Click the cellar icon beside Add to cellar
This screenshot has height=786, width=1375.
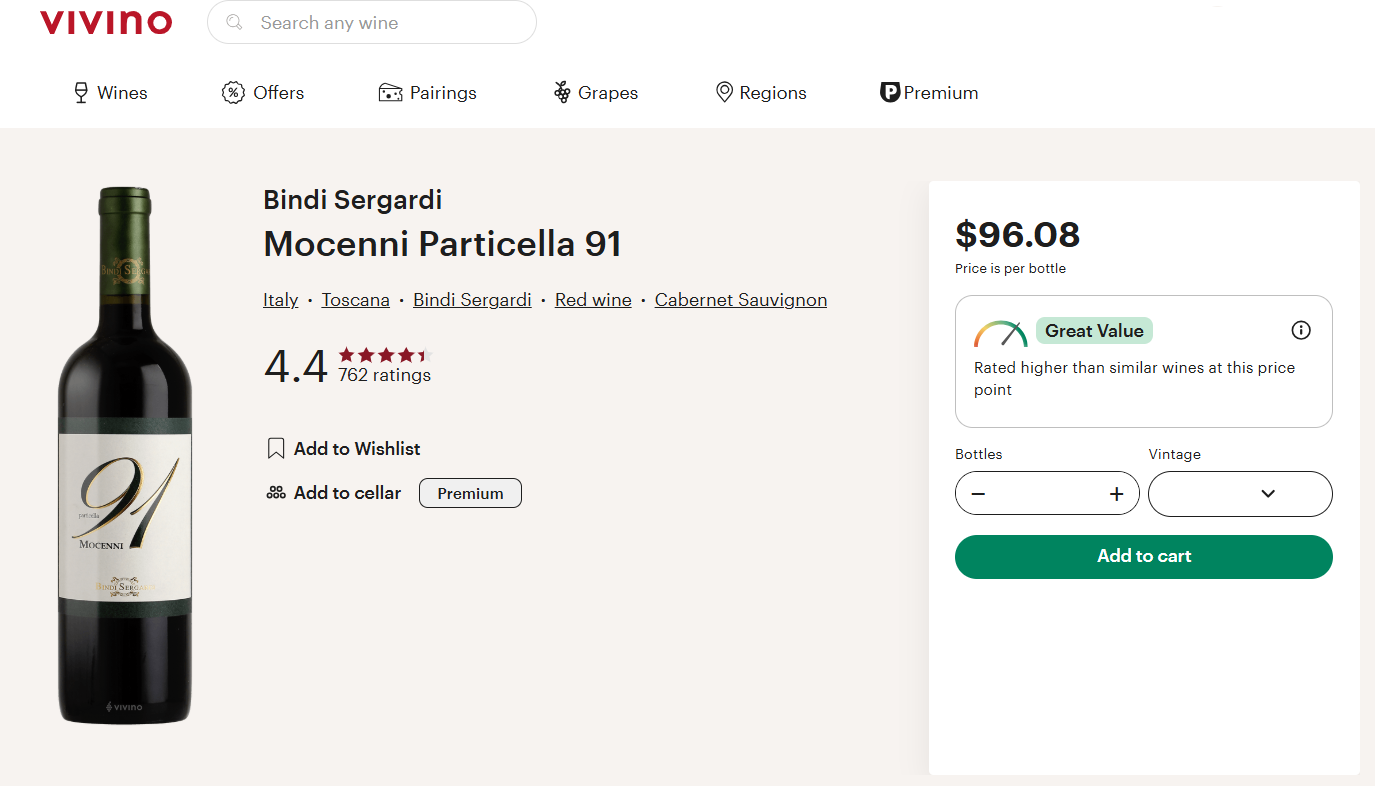[x=276, y=493]
